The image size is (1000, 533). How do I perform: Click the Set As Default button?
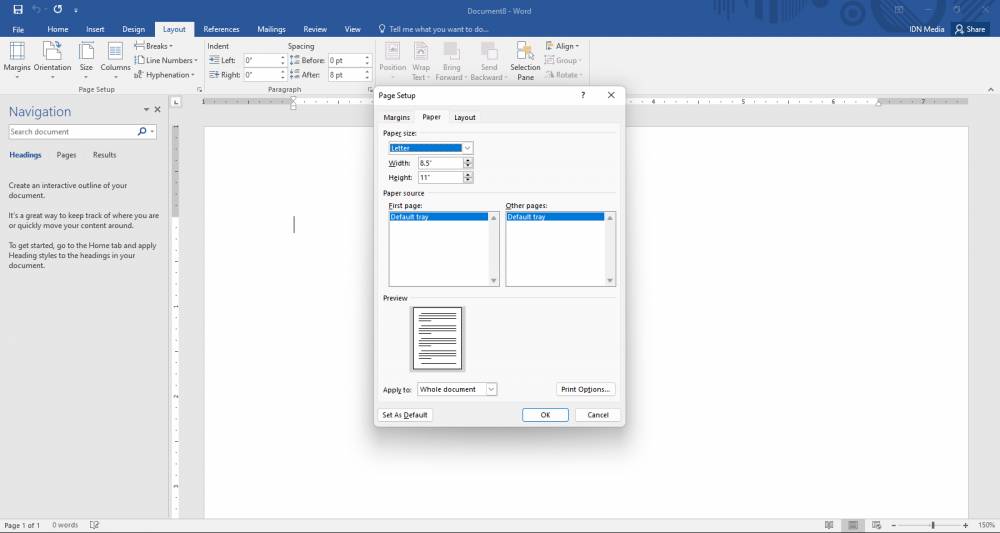pos(405,415)
